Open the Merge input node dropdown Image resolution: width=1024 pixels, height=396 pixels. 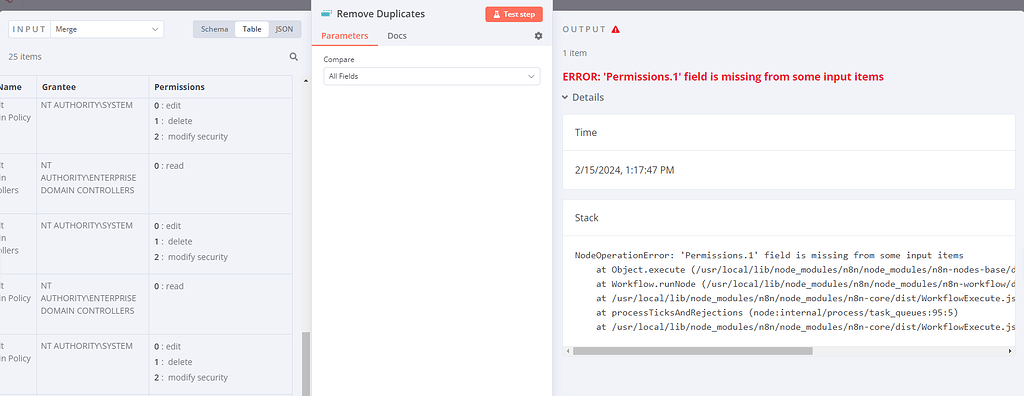click(107, 29)
